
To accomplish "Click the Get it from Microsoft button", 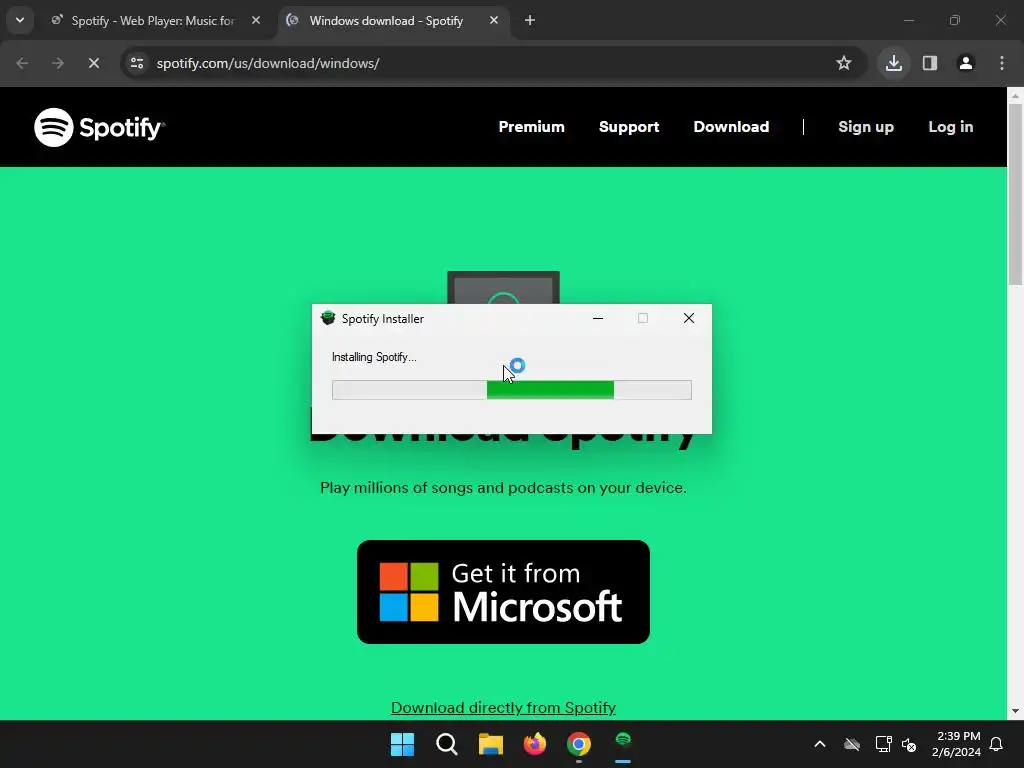I will [x=504, y=592].
